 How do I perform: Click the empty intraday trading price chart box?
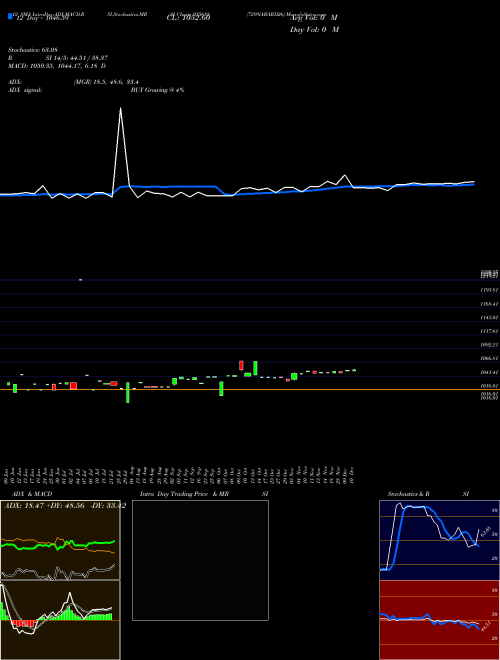(x=200, y=560)
